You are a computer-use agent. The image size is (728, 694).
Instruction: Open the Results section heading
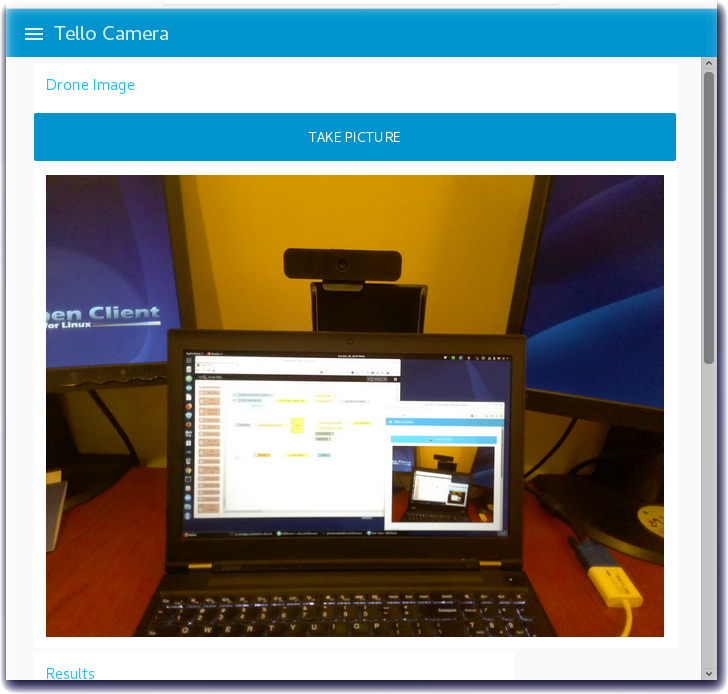point(70,673)
